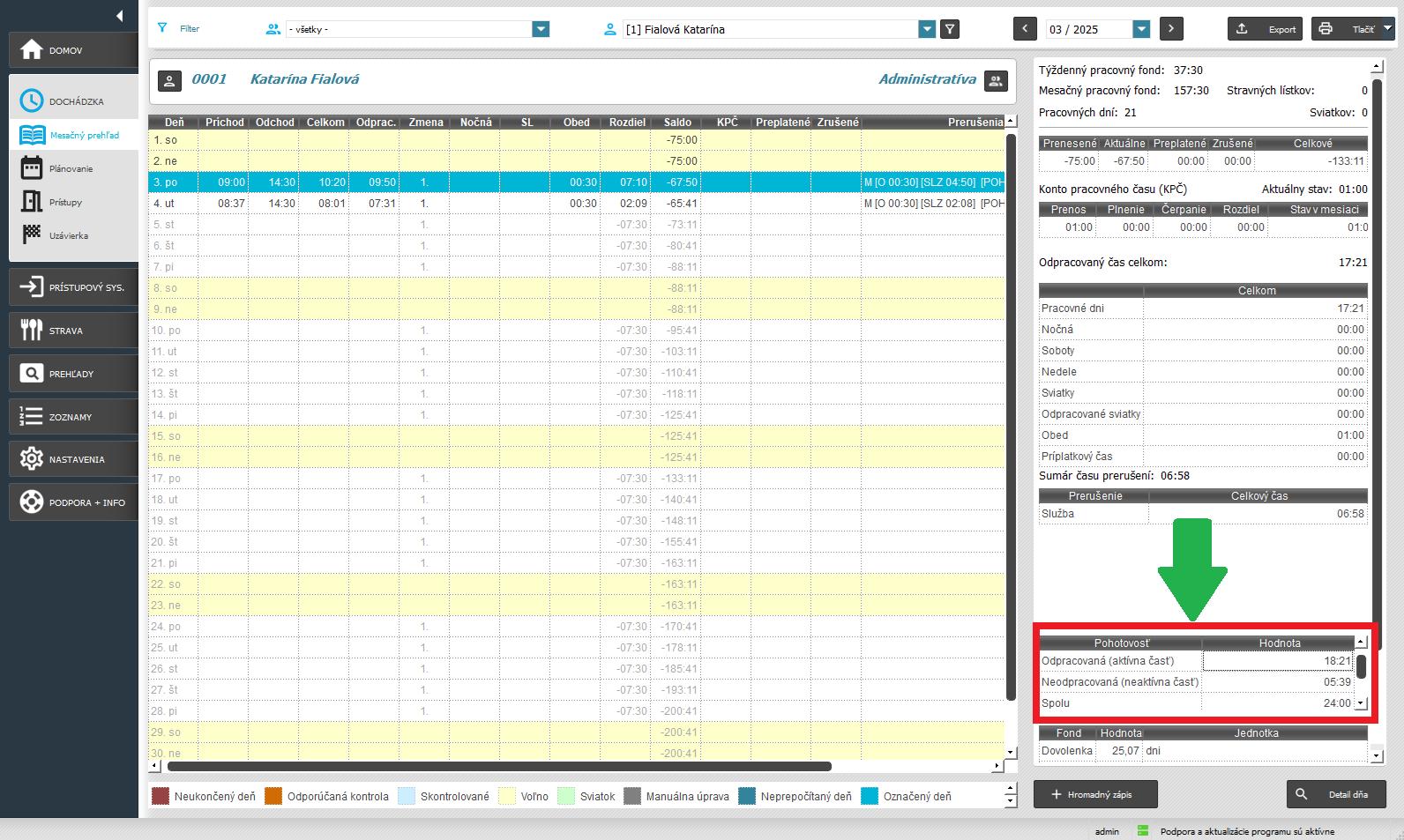Select Plánovanie in the Dochádzka submenu
This screenshot has width=1404, height=840.
click(71, 168)
